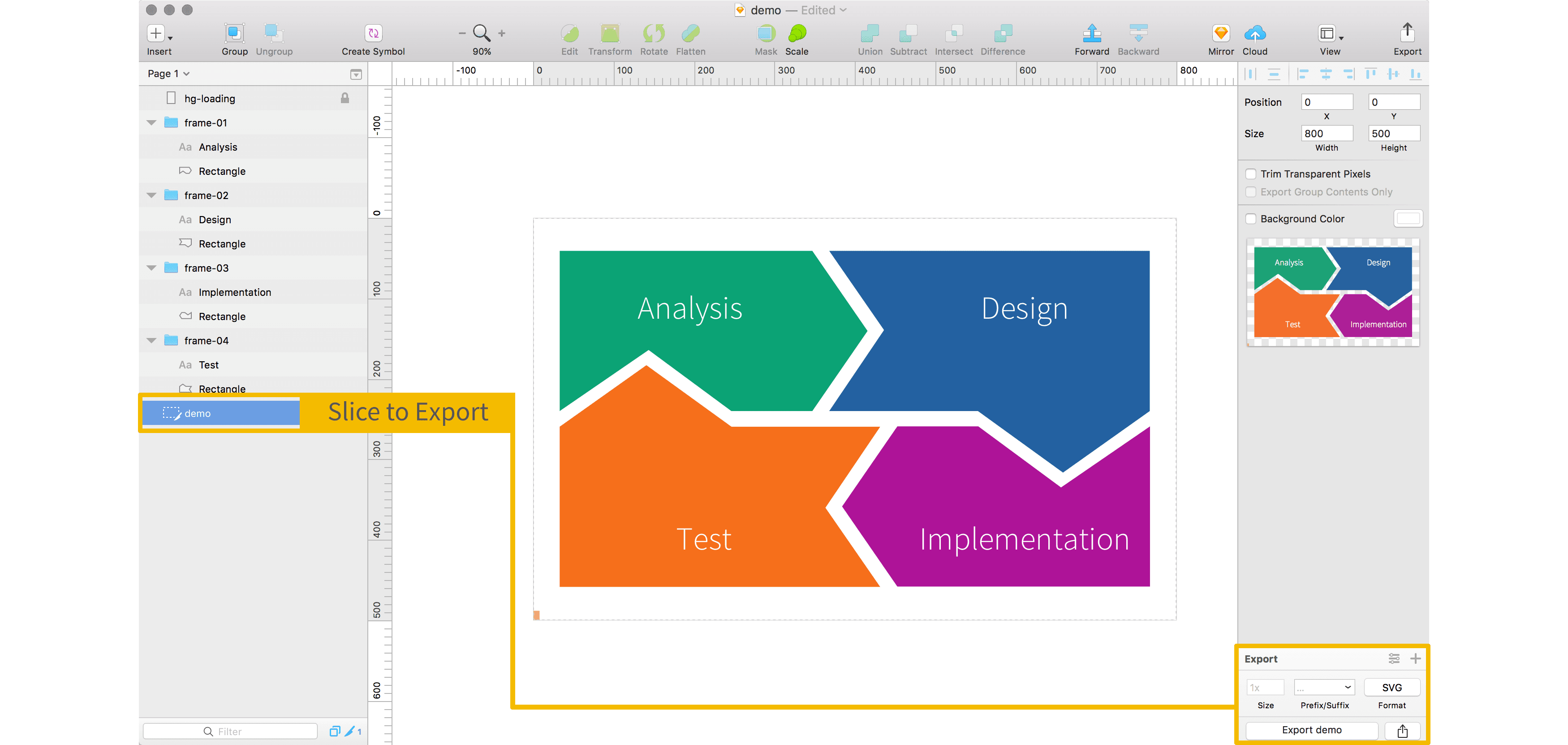The width and height of the screenshot is (1568, 745).
Task: Click the Group layers icon
Action: 234,33
